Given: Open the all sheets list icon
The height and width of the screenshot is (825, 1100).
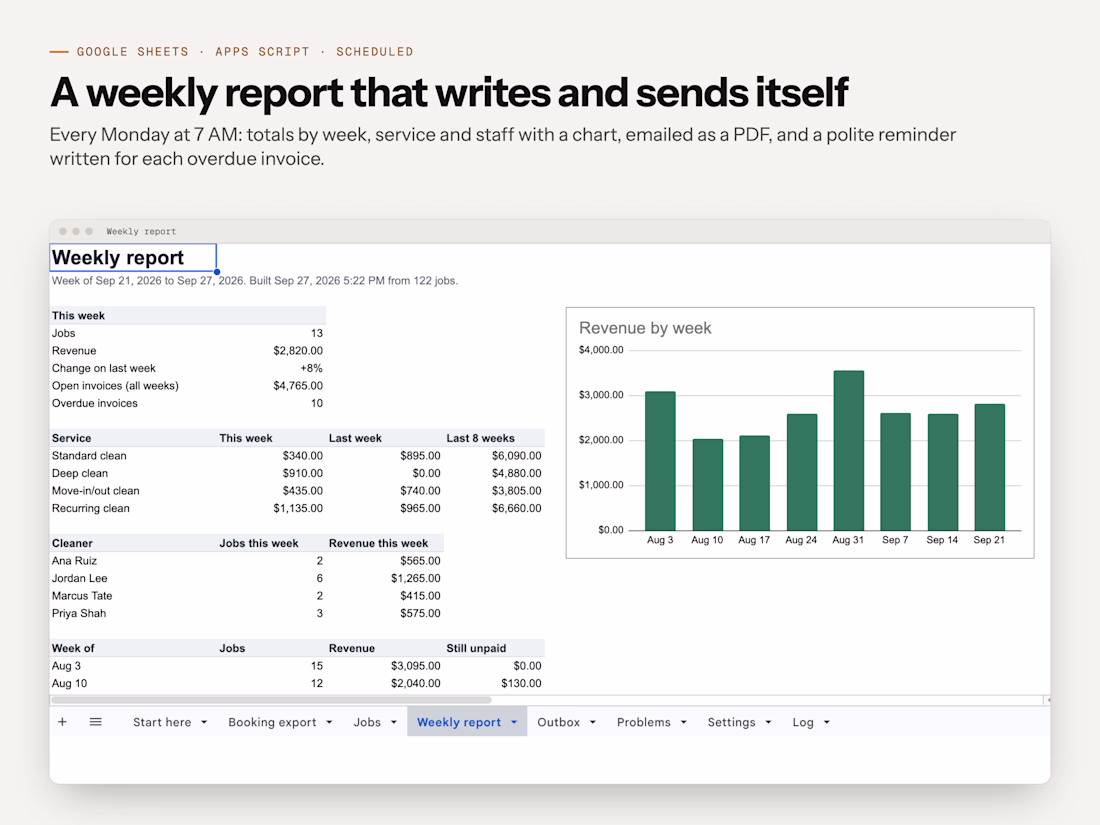Looking at the screenshot, I should click(x=95, y=722).
